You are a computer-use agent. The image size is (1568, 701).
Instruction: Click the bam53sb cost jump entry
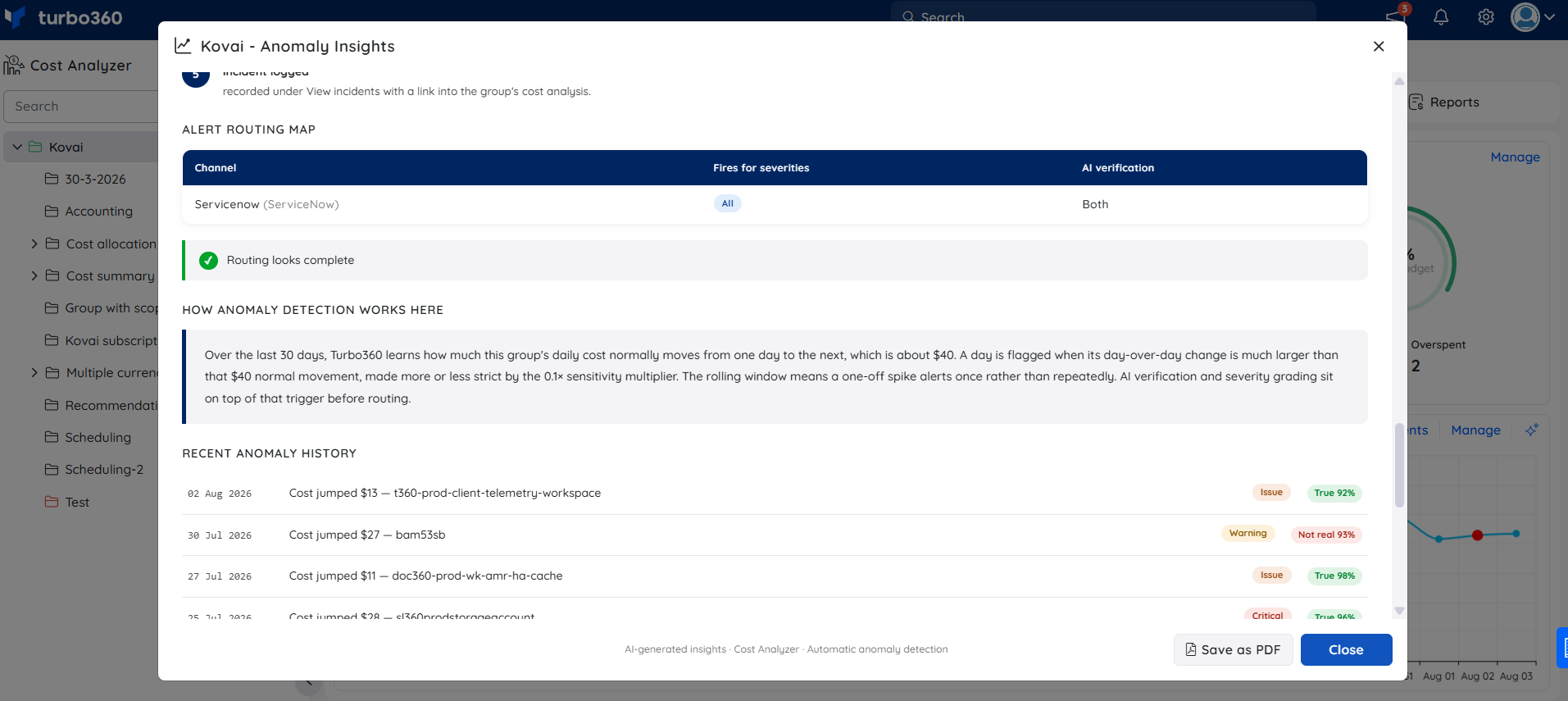775,535
